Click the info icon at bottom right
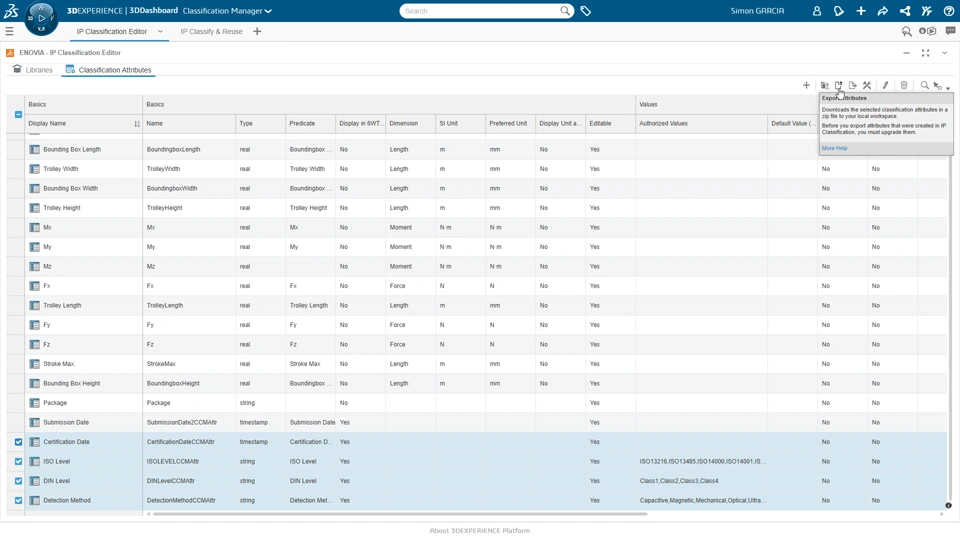 [x=948, y=506]
